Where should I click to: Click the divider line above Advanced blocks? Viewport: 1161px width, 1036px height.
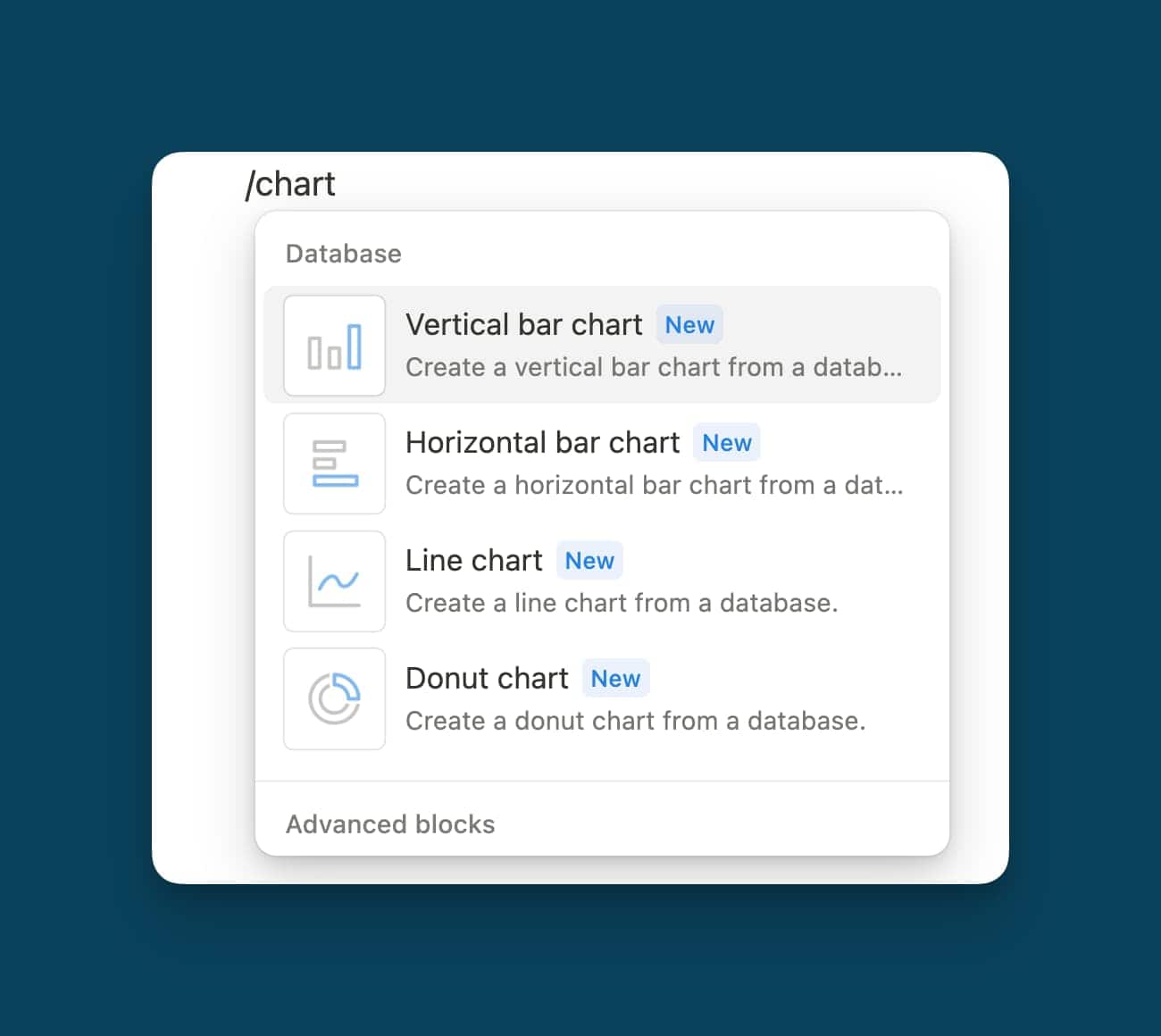(602, 781)
